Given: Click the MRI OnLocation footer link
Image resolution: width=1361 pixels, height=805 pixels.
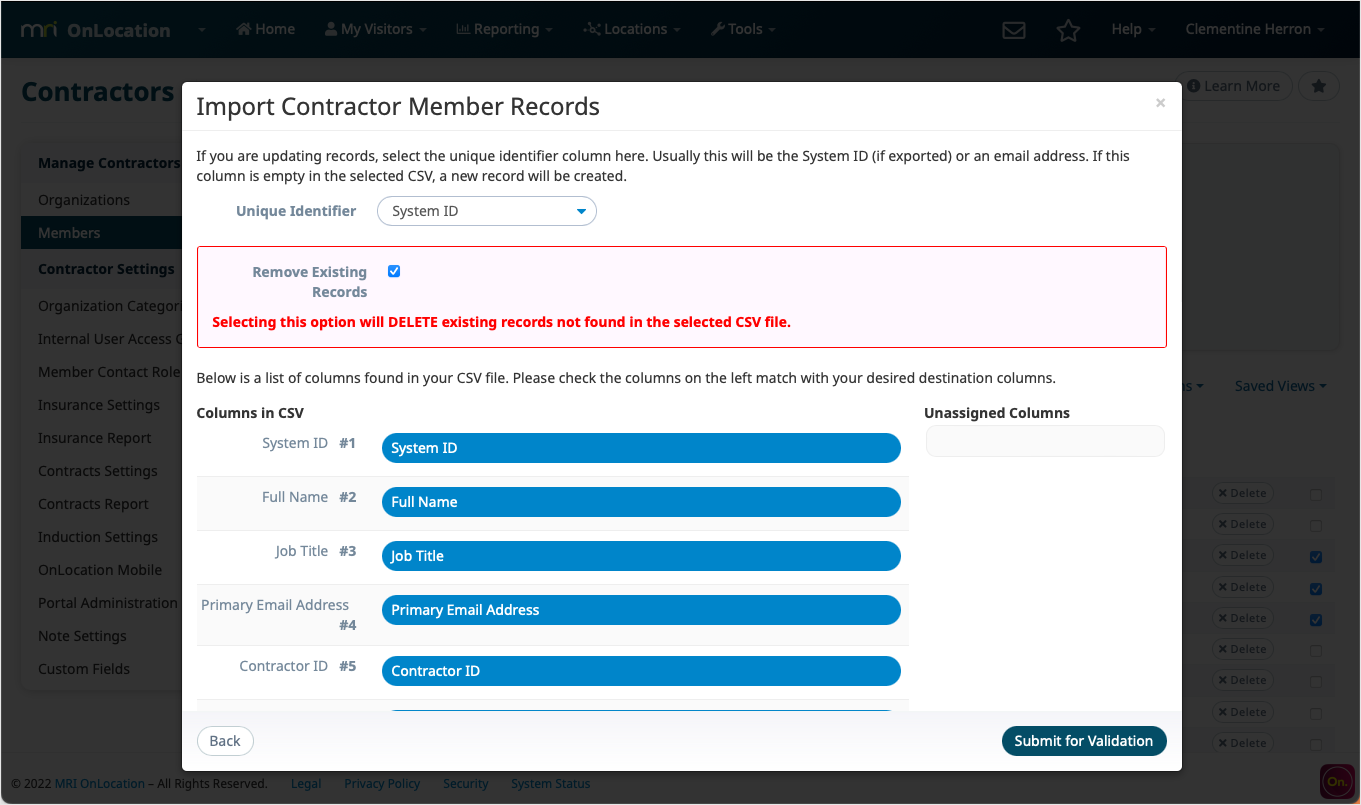Looking at the screenshot, I should 99,784.
